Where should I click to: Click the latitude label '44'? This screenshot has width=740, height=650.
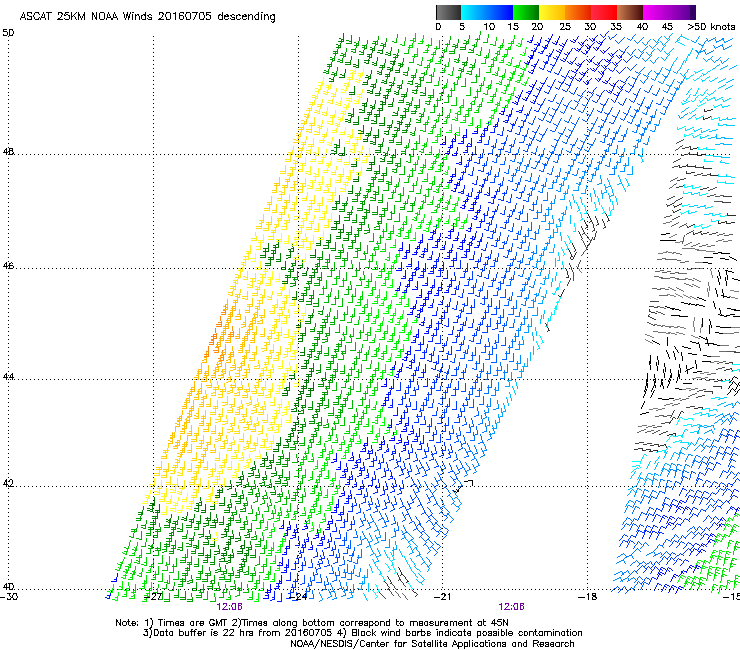pos(8,377)
